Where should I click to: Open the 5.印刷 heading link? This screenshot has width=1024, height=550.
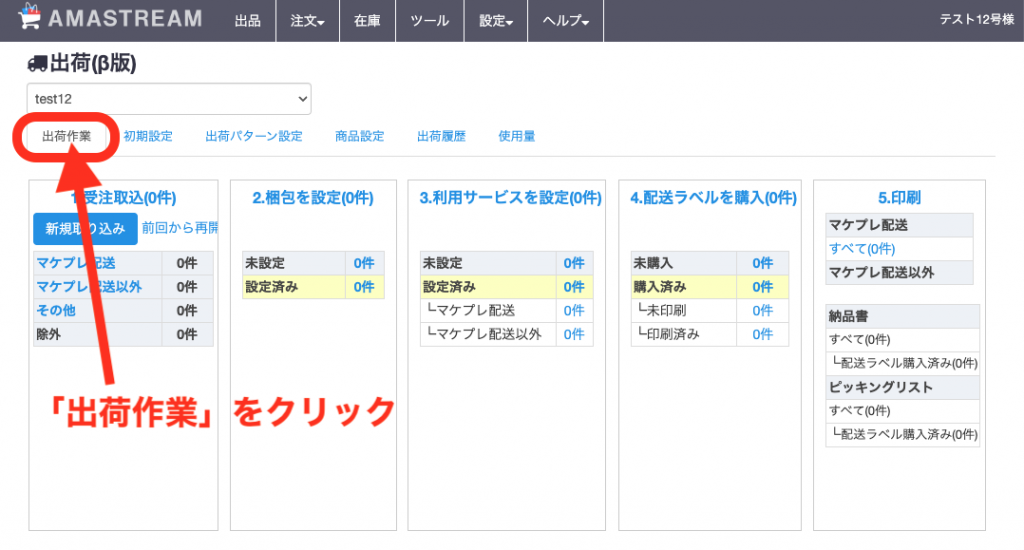[899, 198]
